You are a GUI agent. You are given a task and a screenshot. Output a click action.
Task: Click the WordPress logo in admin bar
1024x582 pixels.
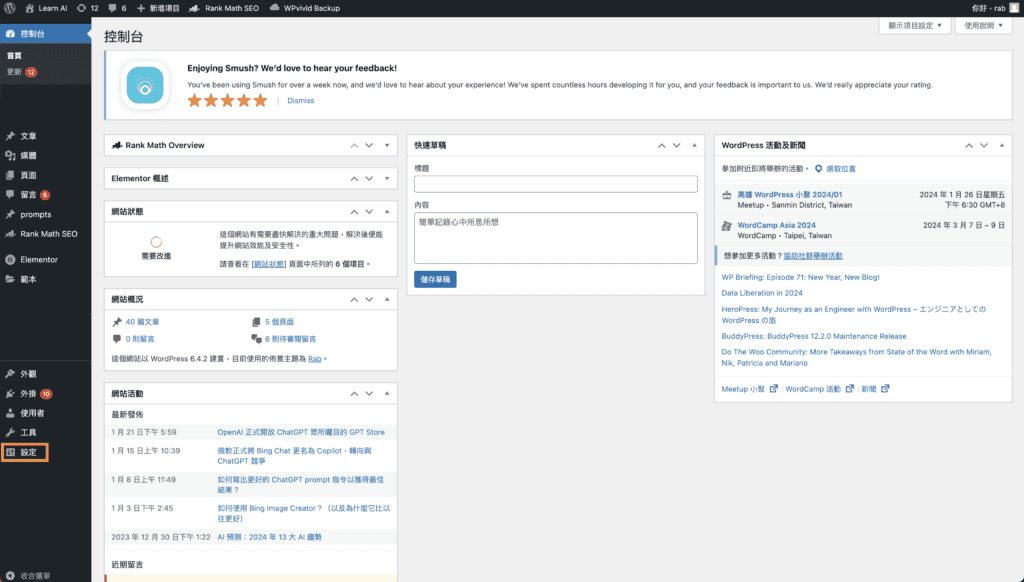tap(9, 8)
